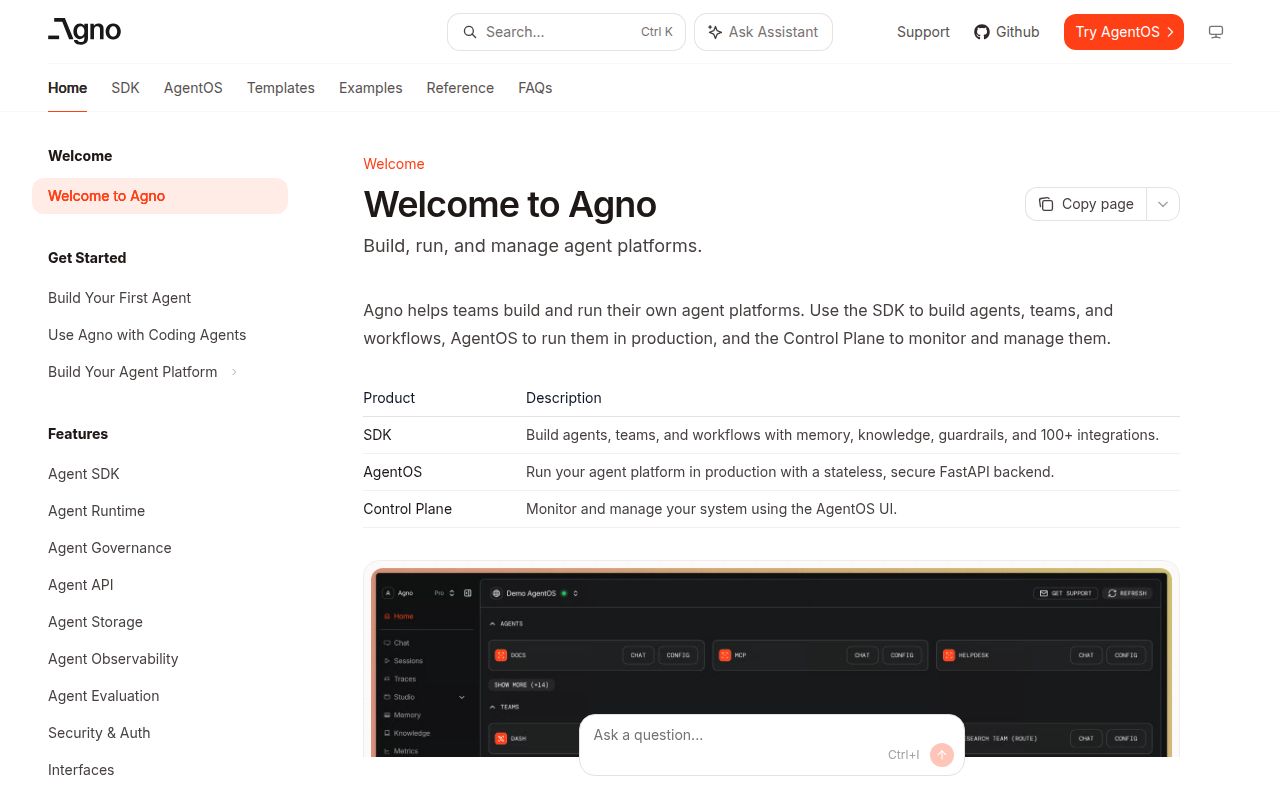The width and height of the screenshot is (1280, 800).
Task: Click the Product column header
Action: [x=389, y=398]
